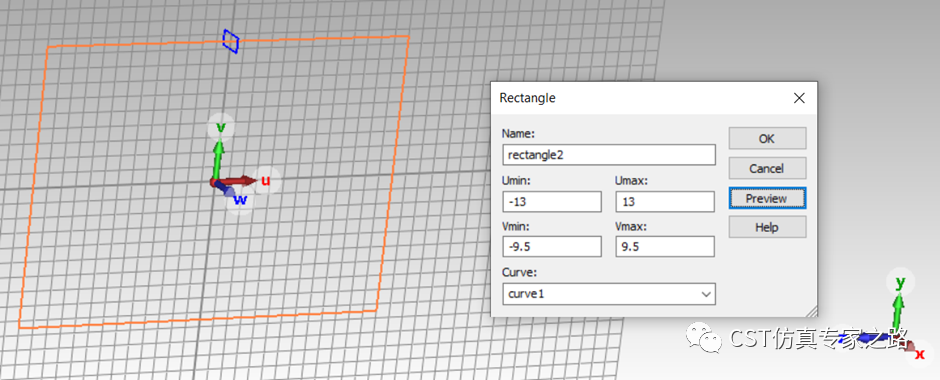Select the small blue square marker
This screenshot has width=940, height=380.
[231, 41]
